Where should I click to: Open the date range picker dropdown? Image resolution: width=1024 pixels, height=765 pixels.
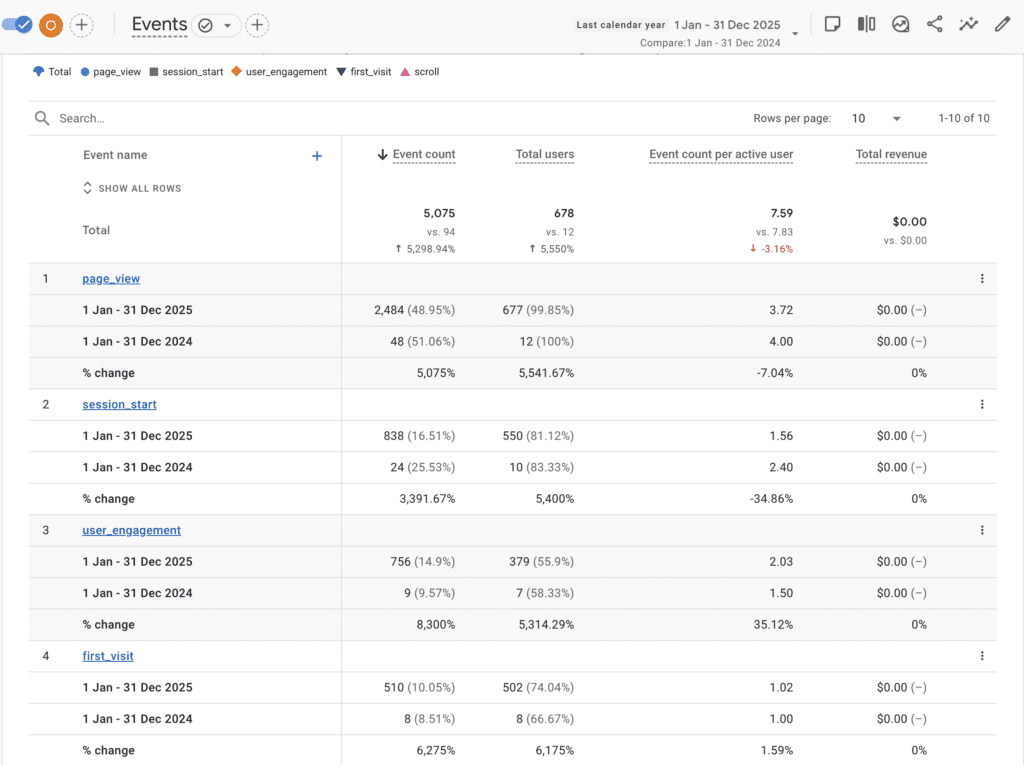click(795, 33)
